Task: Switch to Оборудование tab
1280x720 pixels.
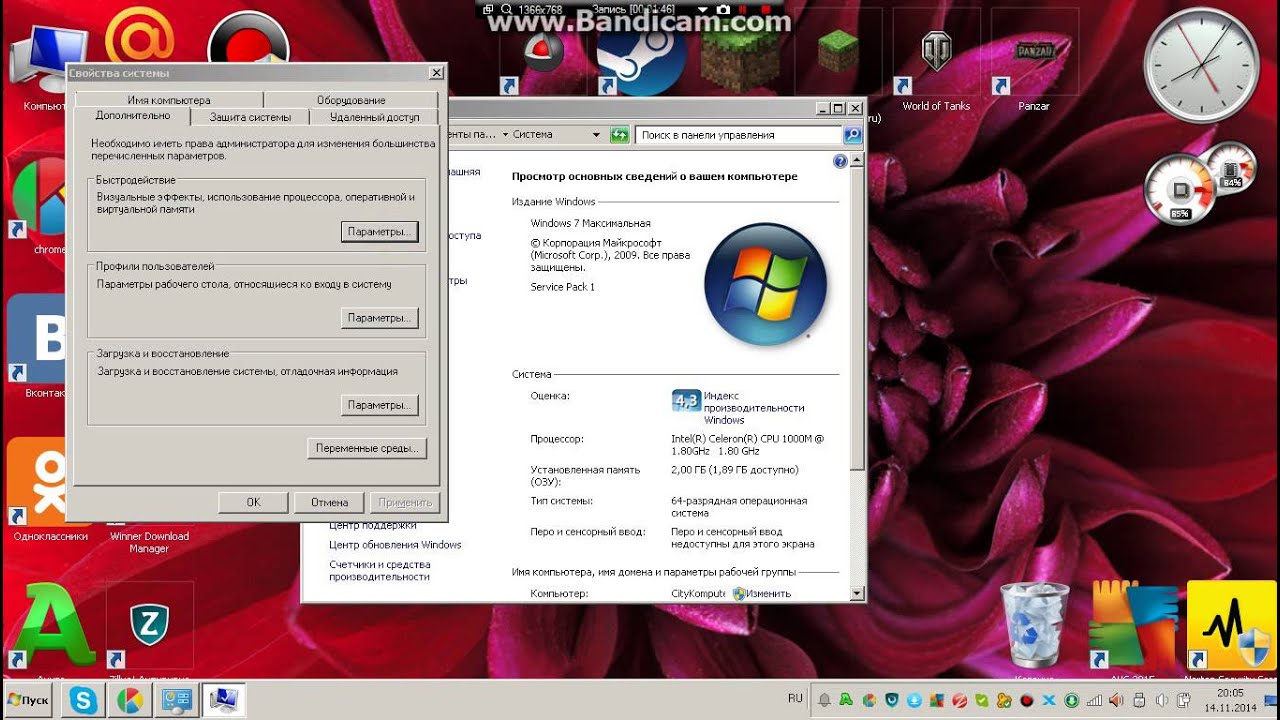Action: (x=351, y=100)
